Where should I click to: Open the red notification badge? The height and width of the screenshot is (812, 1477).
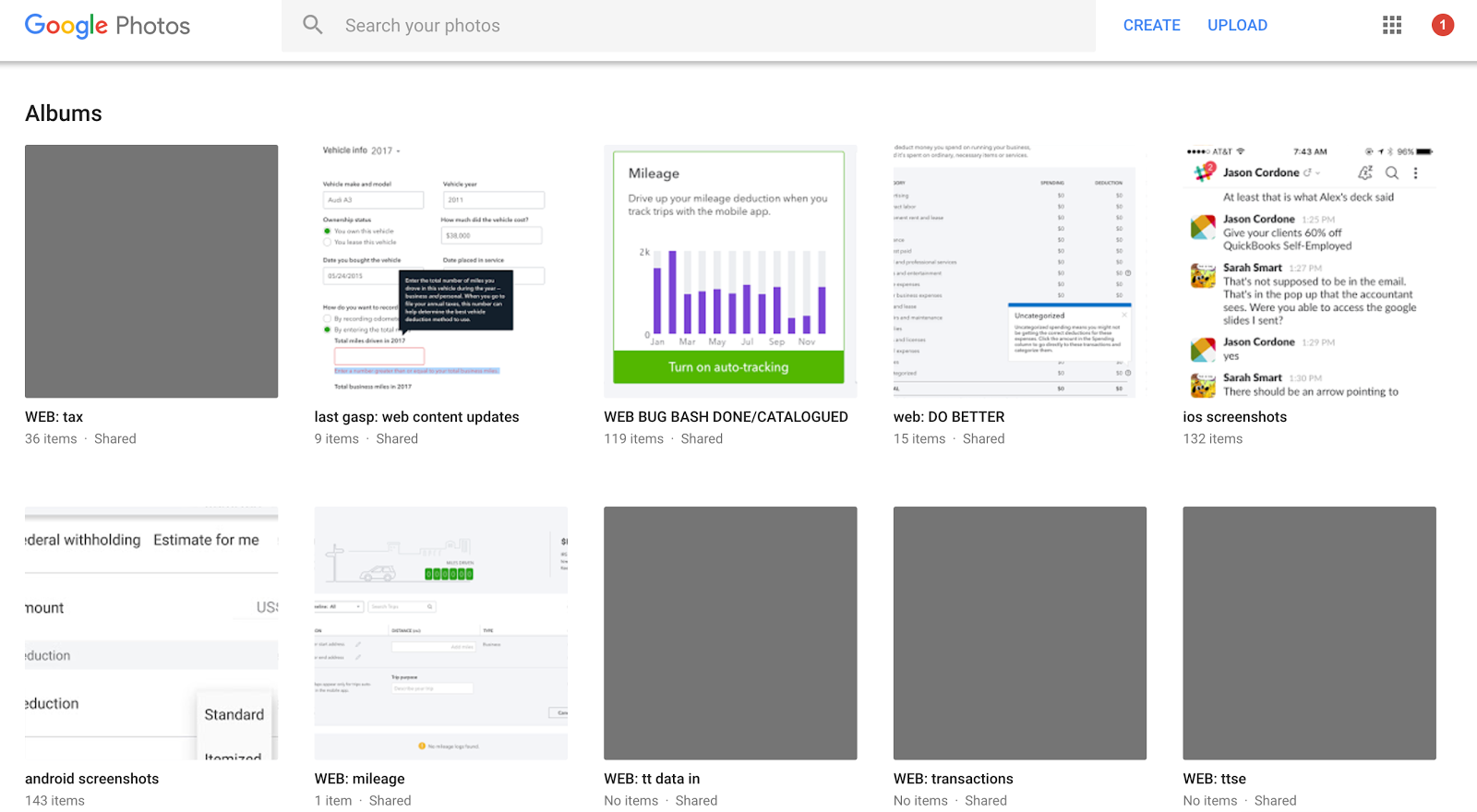click(1443, 25)
